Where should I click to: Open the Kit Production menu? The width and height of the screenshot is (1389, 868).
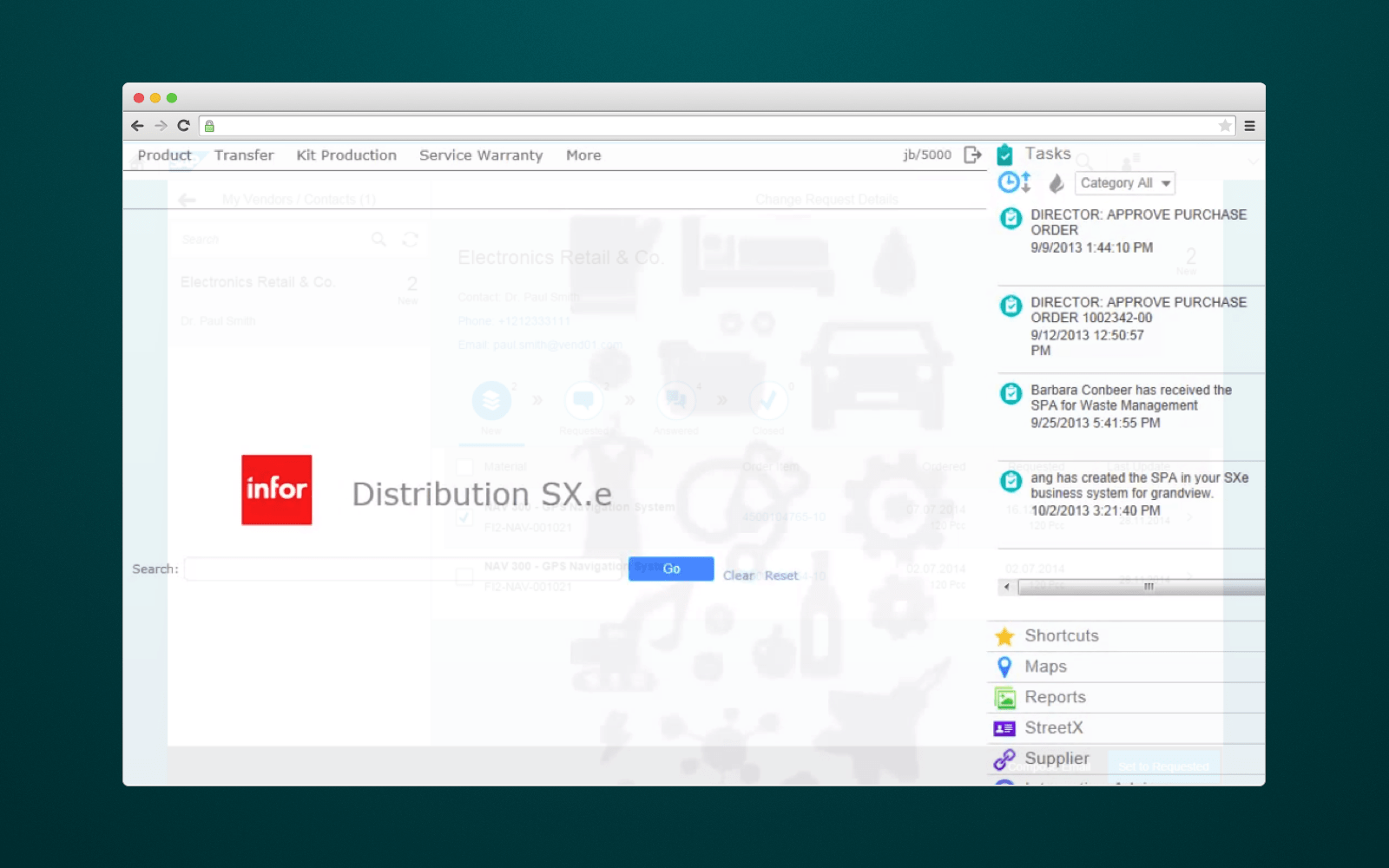pos(346,155)
